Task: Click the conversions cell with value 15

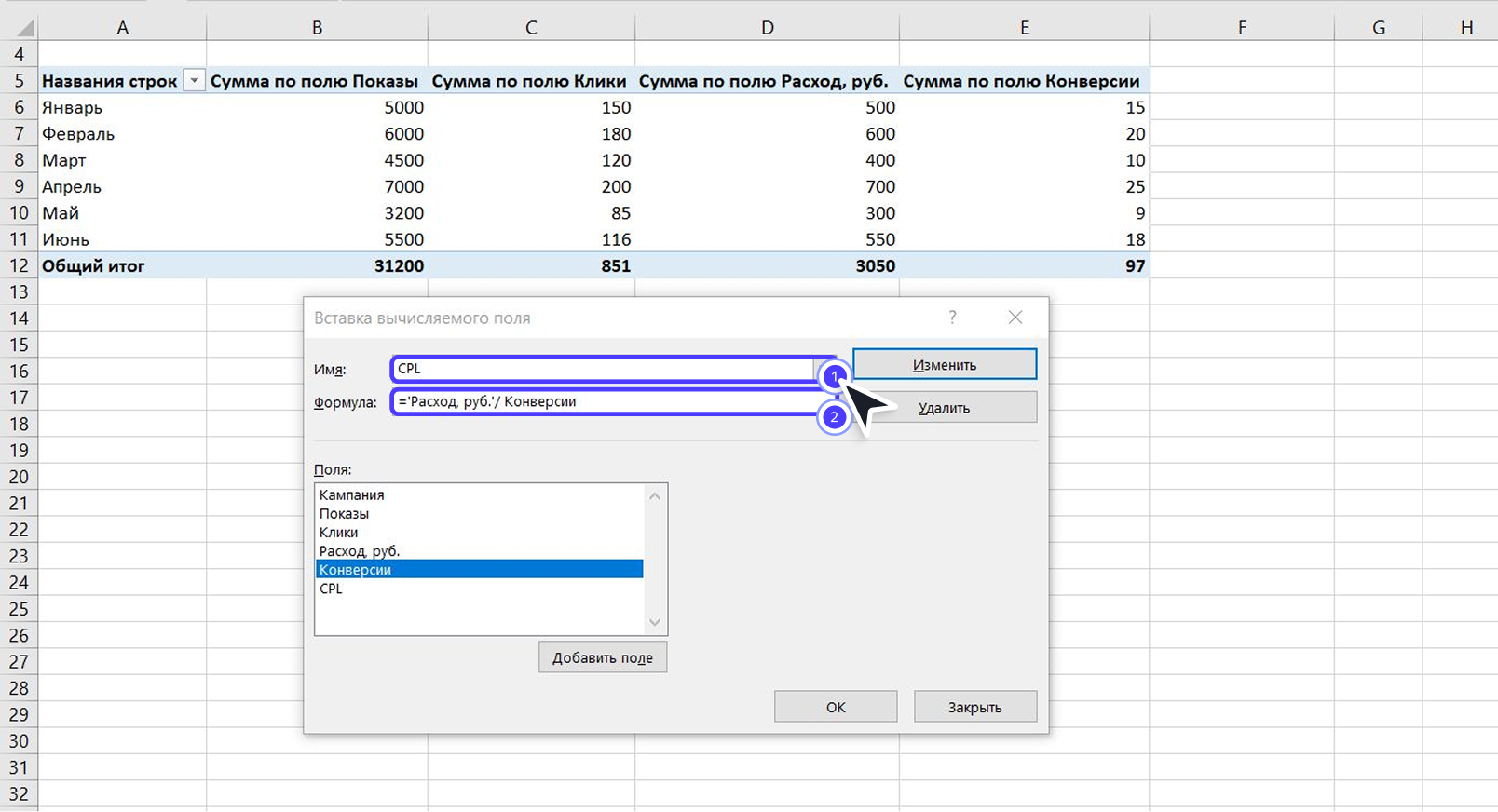Action: (1024, 107)
